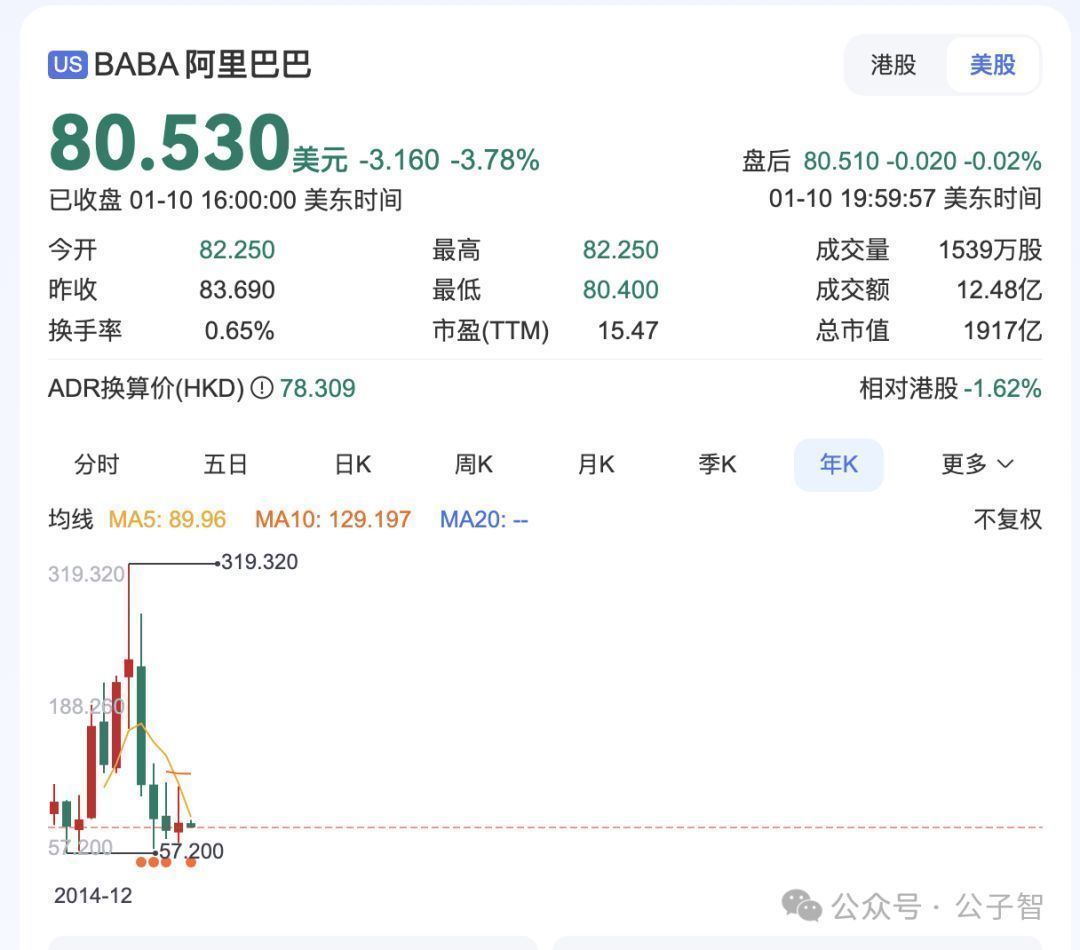Click the 已收盘 01-10 16:00:00 timestamp
This screenshot has width=1080, height=950.
225,200
